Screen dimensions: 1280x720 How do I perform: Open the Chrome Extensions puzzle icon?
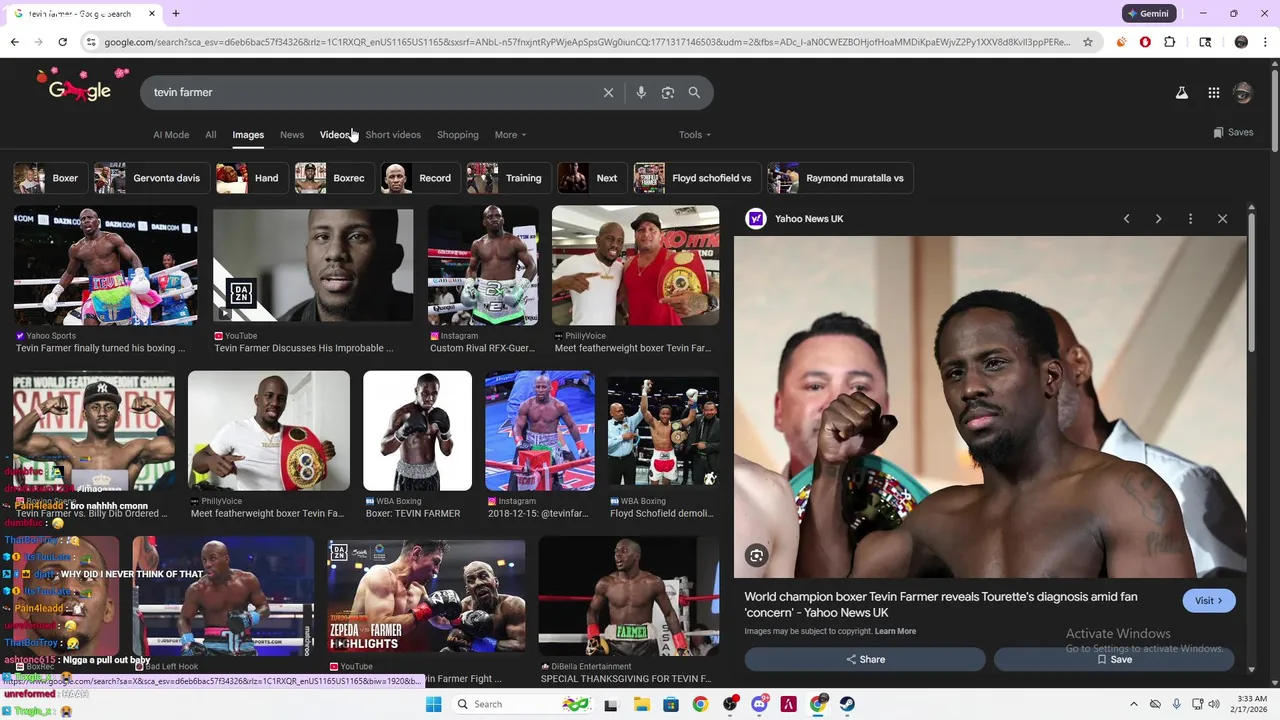pos(1170,42)
